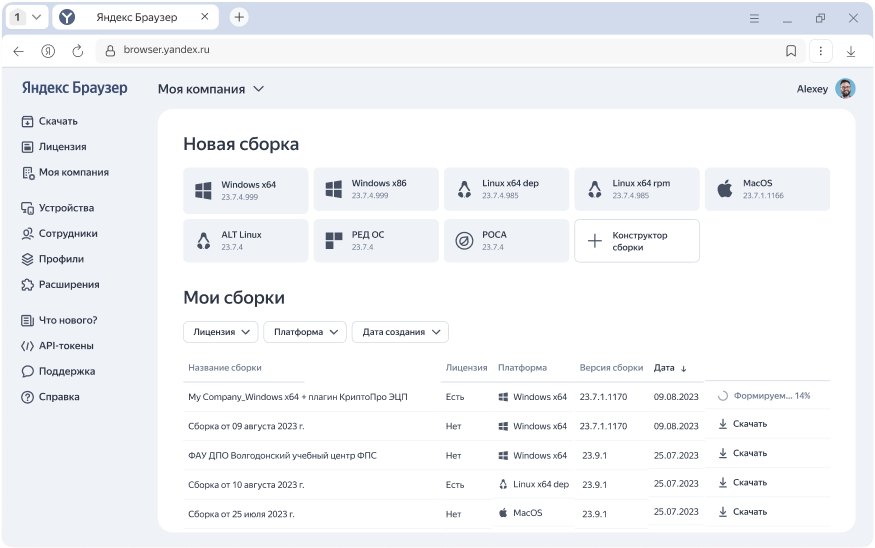Open Лицензия in the sidebar
The height and width of the screenshot is (548, 875).
pos(54,147)
